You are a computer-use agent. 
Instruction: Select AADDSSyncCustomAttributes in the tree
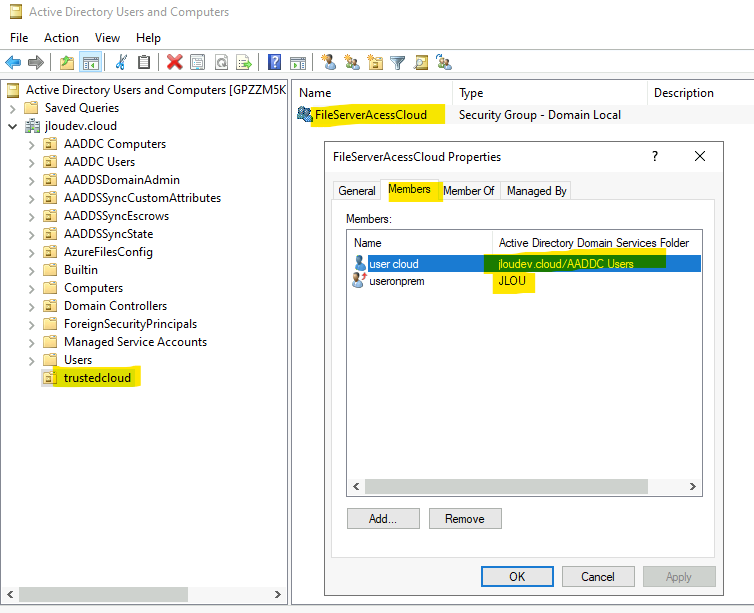coord(142,198)
